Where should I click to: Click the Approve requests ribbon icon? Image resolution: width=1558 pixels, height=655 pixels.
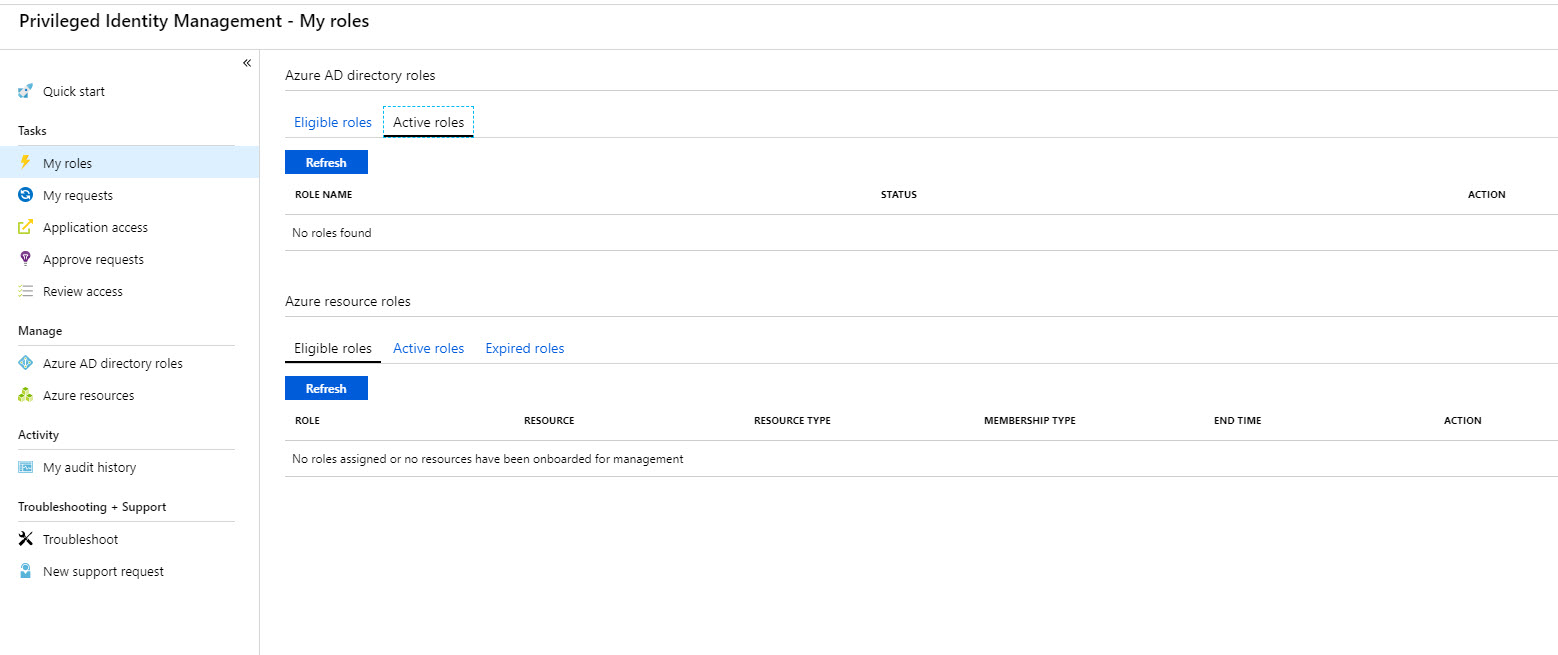tap(26, 259)
